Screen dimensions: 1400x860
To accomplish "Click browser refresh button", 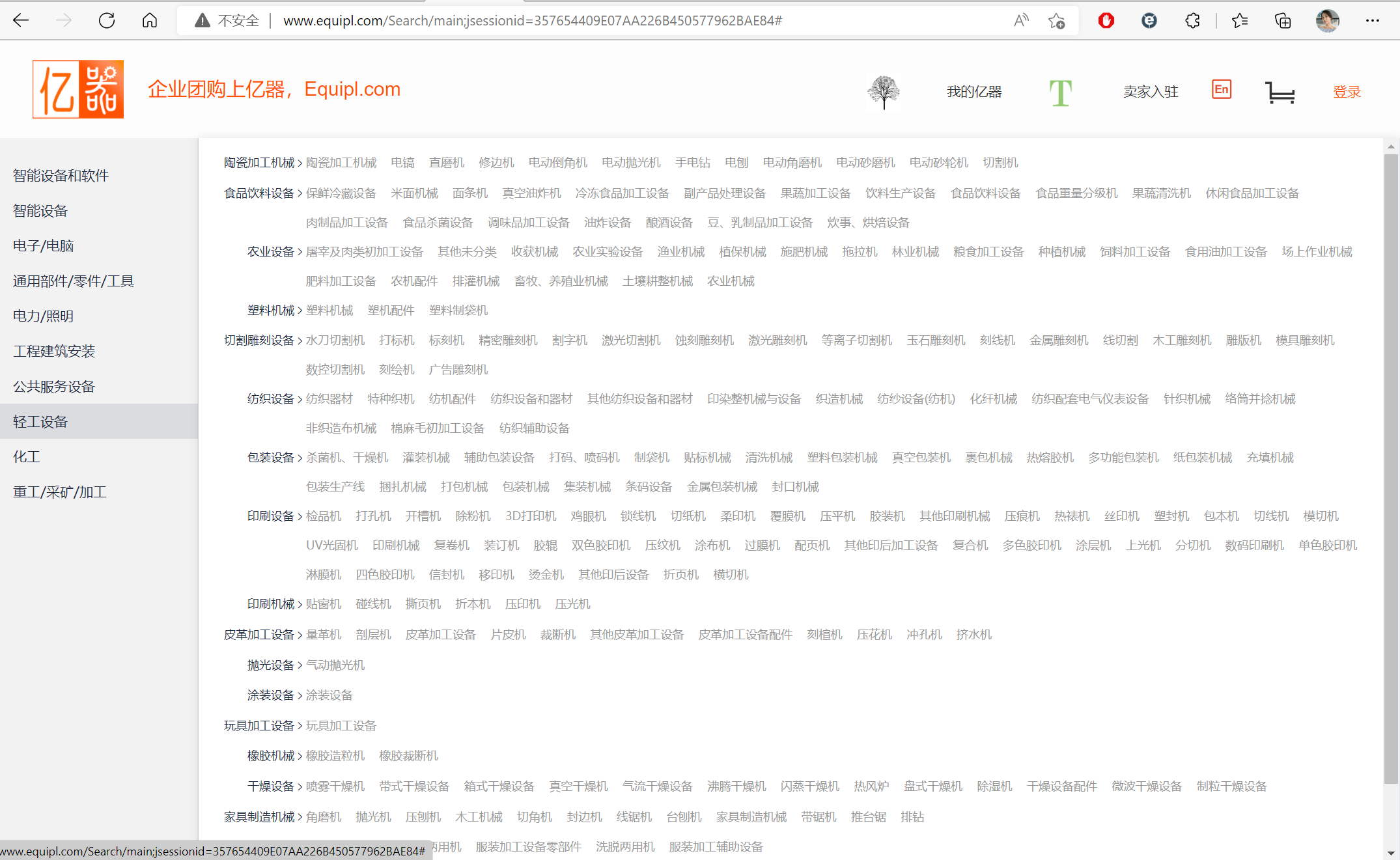I will click(x=107, y=21).
